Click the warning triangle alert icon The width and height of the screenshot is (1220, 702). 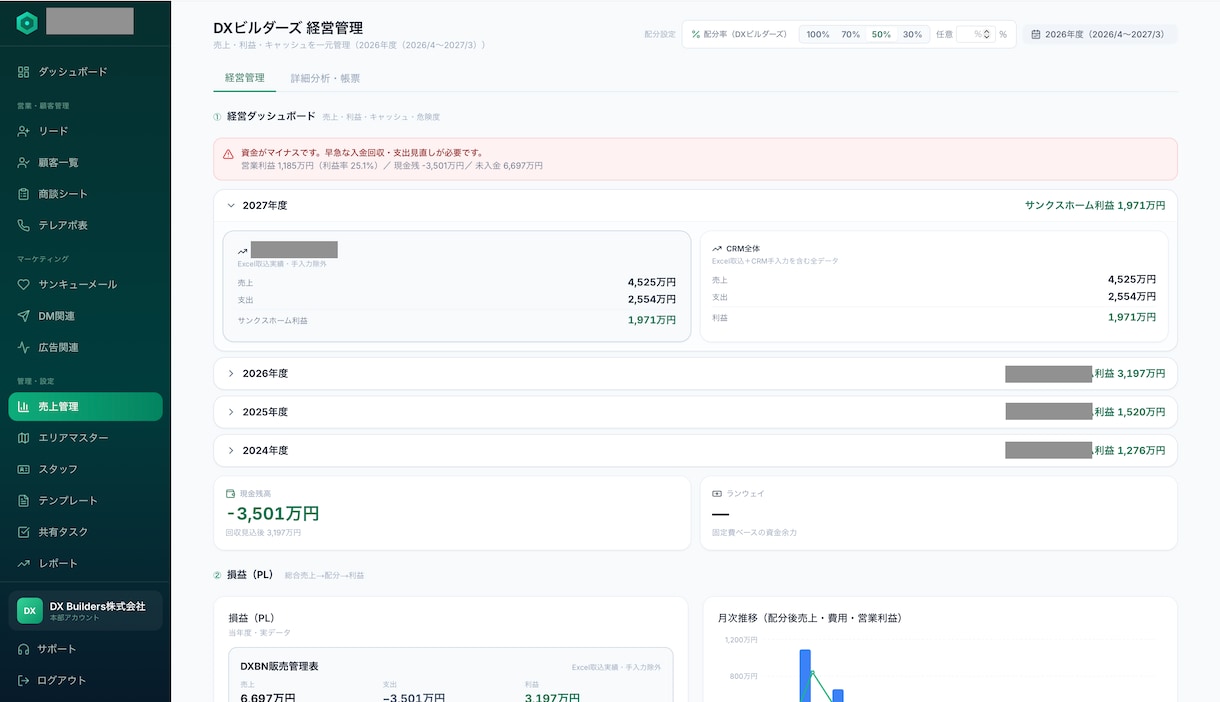(x=228, y=154)
